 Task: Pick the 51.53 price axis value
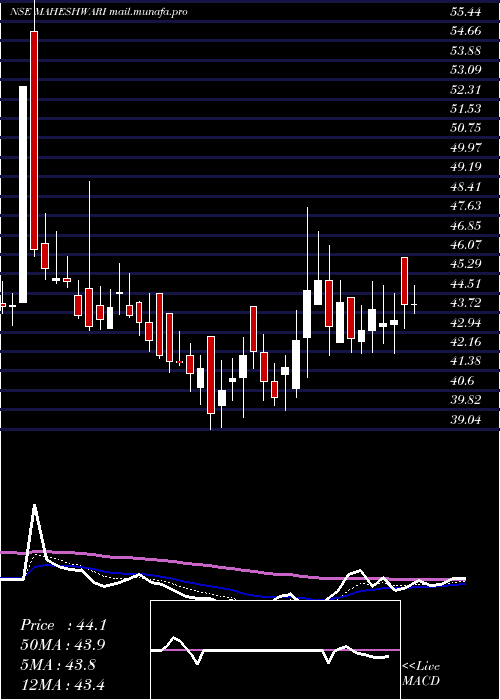click(x=466, y=109)
